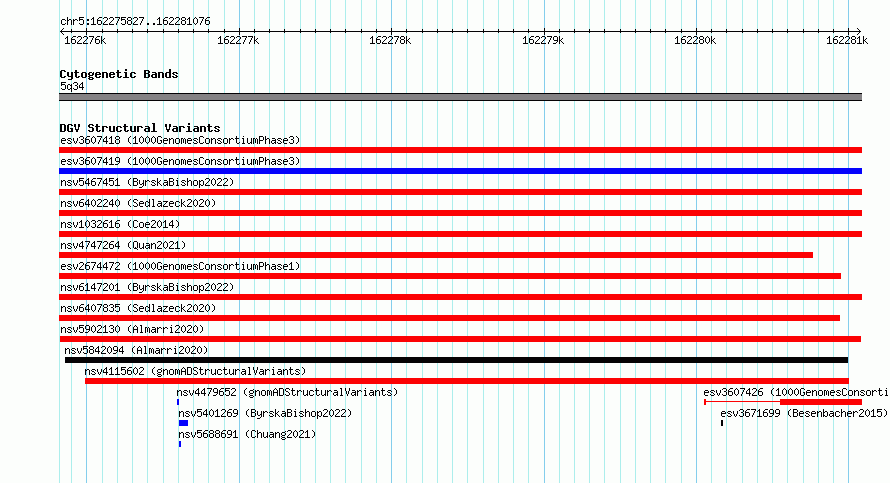Viewport: 890px width, 483px height.
Task: Click nsv6147201 (ByrskaBishop2022) label
Action: [147, 287]
